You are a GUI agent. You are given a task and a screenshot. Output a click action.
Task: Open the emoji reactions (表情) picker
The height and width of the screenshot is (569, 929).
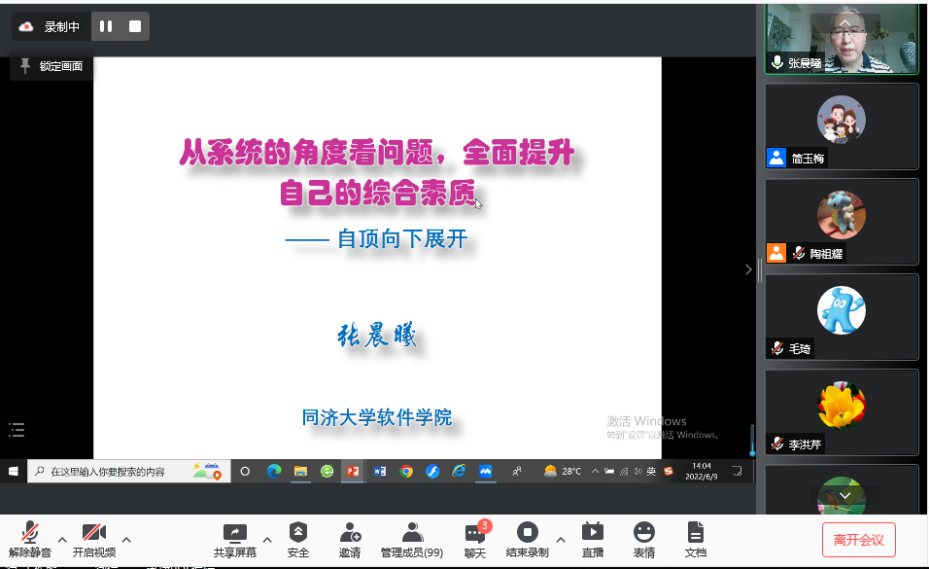coord(644,538)
